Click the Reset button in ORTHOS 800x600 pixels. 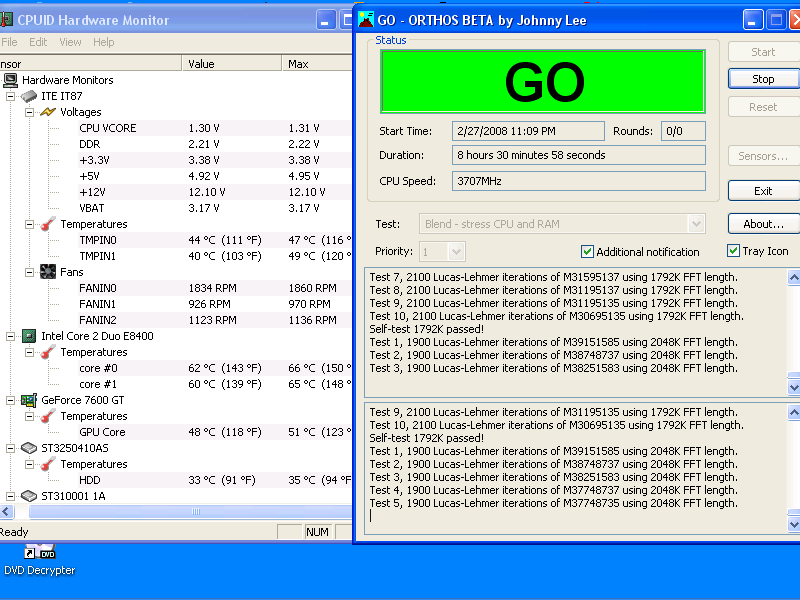(763, 107)
